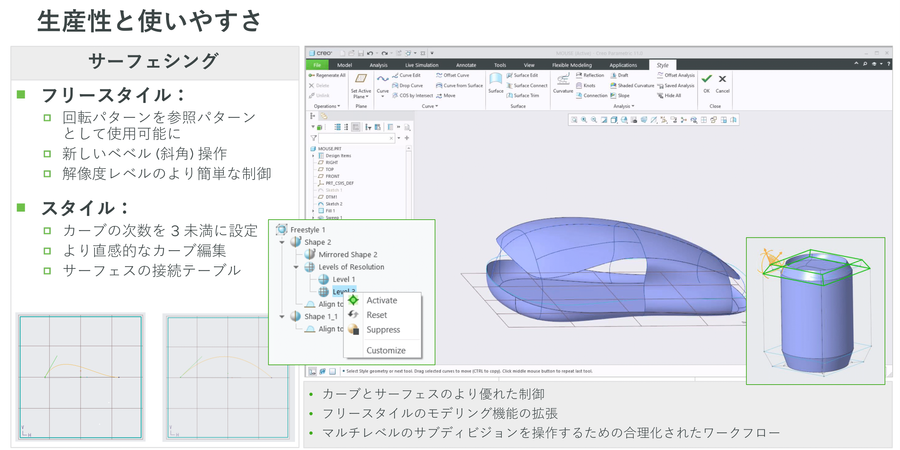Select the Surface tool in the ribbon
900x450 pixels.
click(495, 81)
